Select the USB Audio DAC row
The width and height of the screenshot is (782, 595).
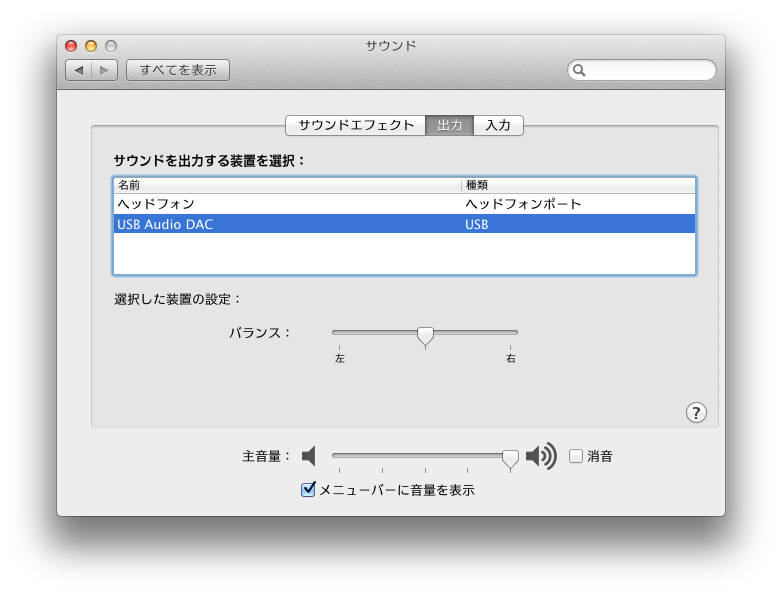404,225
